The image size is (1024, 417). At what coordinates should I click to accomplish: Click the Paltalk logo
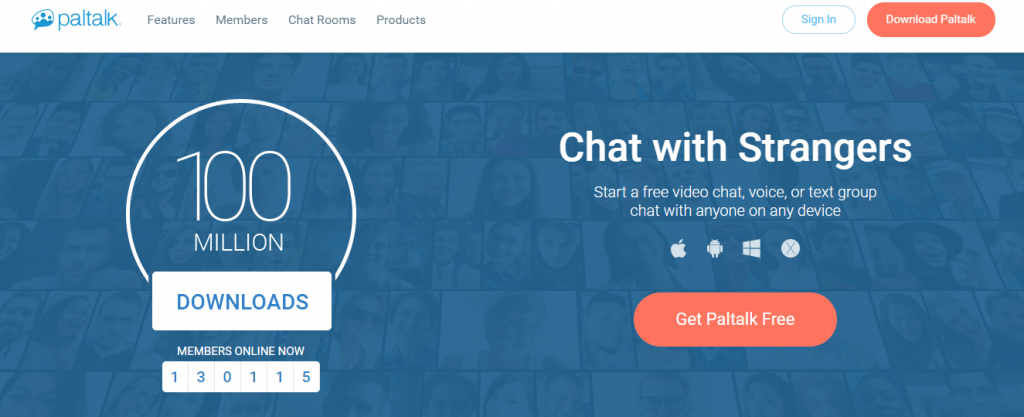76,19
